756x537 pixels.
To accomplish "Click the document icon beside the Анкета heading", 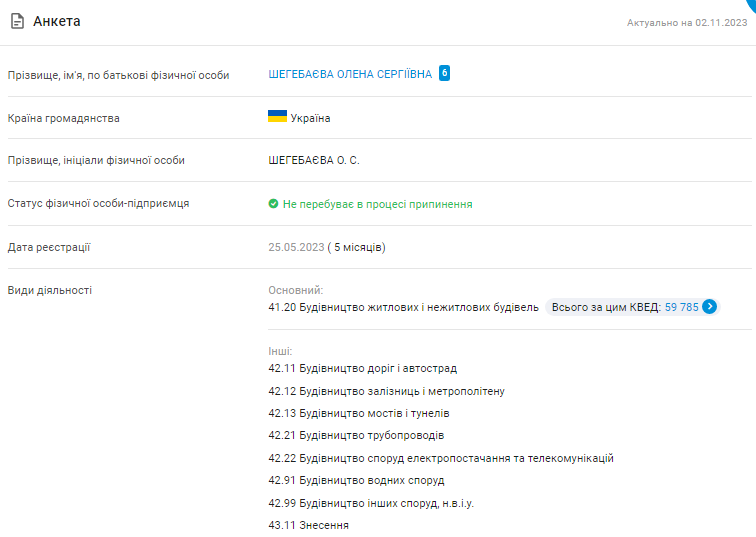I will point(17,21).
